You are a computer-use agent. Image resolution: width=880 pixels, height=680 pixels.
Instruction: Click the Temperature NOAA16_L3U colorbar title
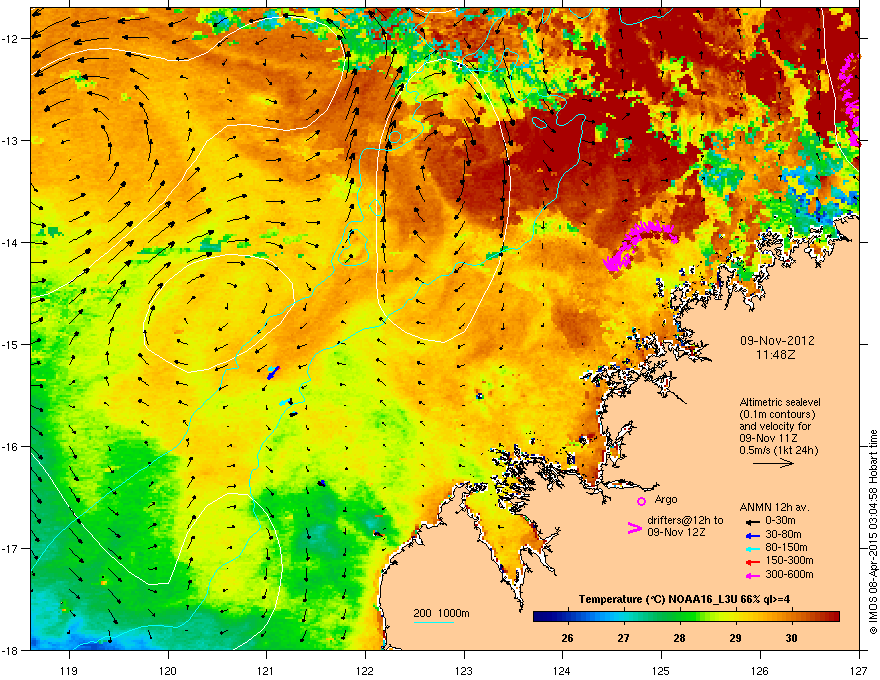coord(684,600)
